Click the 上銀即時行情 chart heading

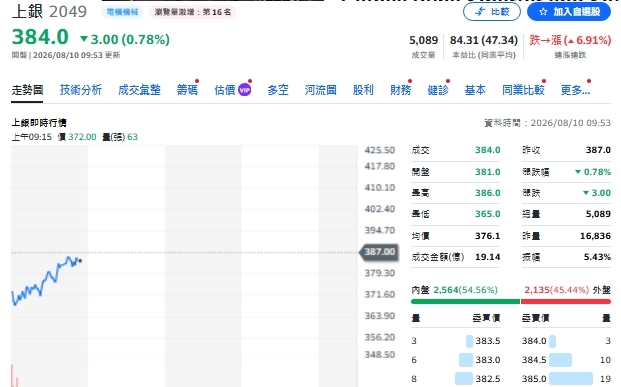click(39, 123)
